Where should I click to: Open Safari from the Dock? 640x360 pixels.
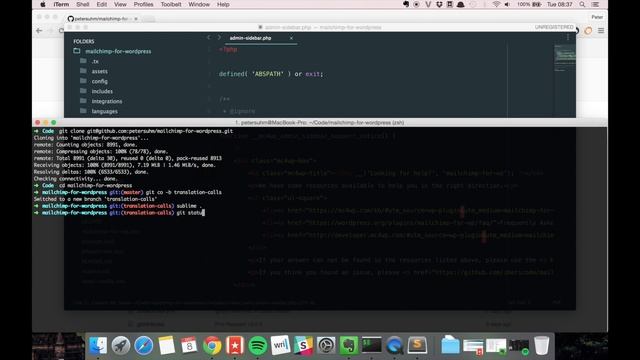(144, 345)
